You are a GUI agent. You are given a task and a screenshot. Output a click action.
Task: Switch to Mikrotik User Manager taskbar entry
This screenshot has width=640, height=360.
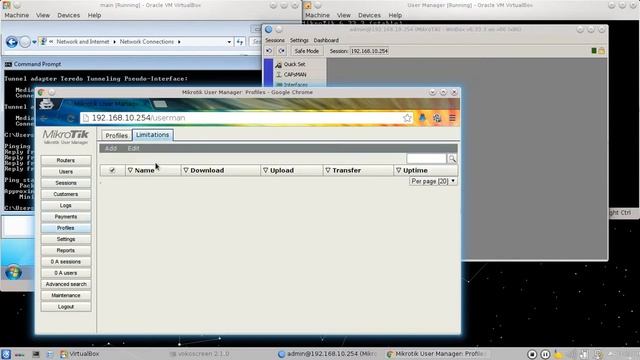(436, 354)
